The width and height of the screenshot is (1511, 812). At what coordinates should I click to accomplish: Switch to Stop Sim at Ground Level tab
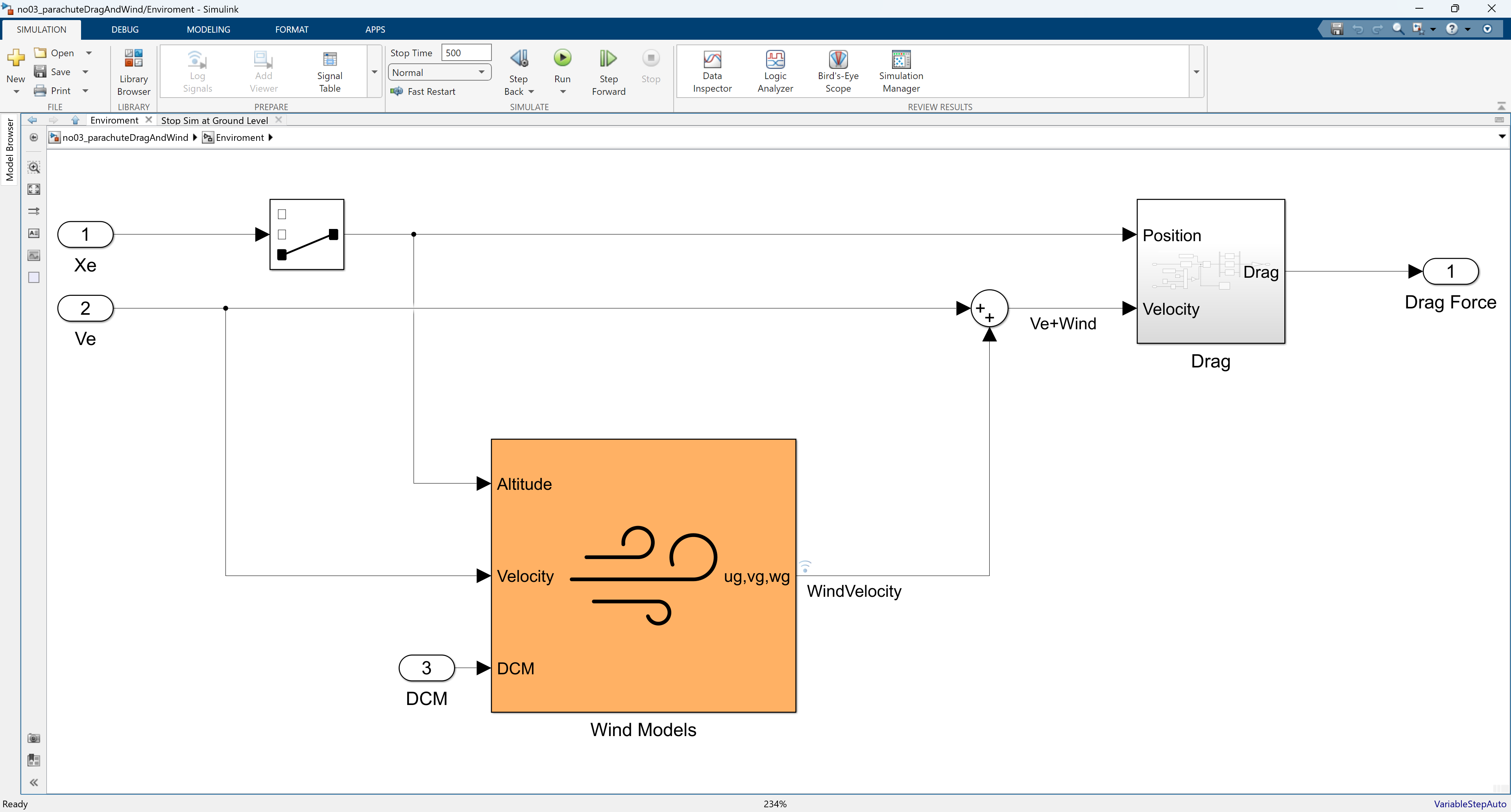point(214,120)
